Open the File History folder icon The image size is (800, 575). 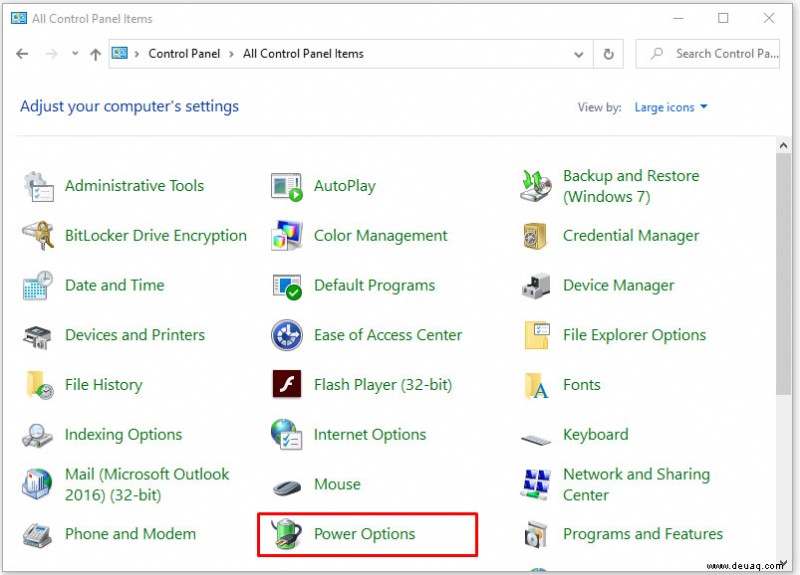tap(39, 385)
